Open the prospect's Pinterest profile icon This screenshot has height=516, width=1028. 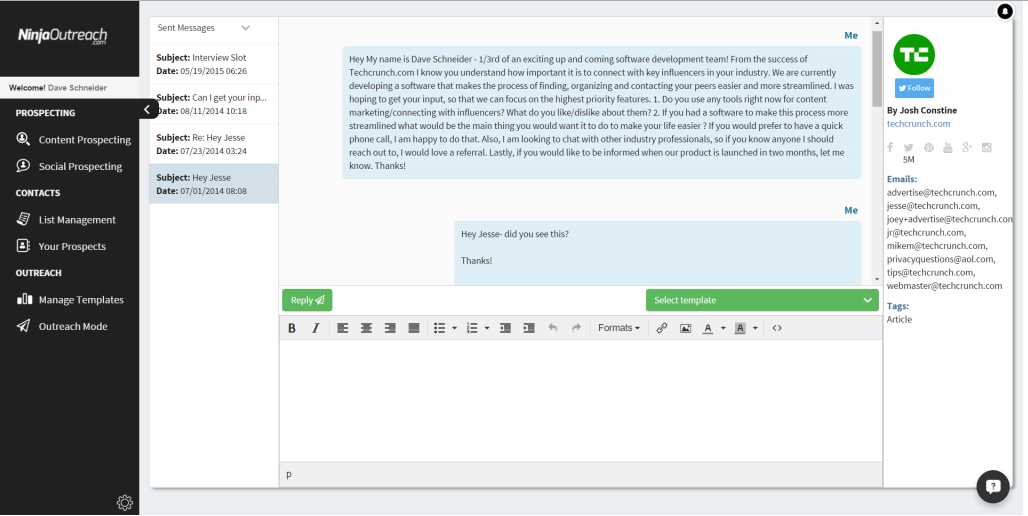pos(928,148)
